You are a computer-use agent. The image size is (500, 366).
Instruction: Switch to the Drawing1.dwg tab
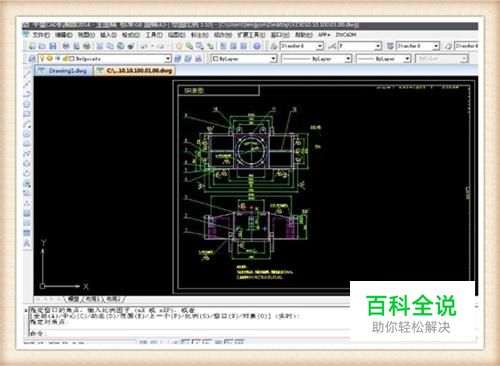(63, 70)
